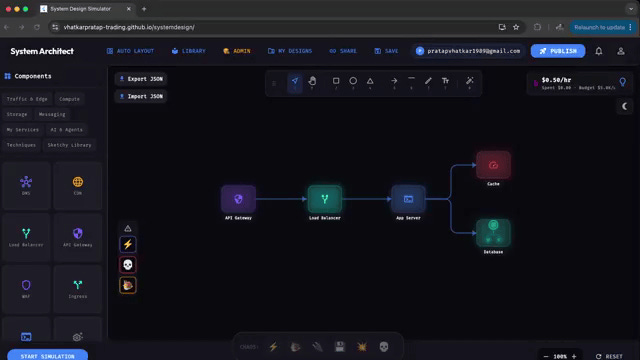Select the Cache node on canvas

493,165
